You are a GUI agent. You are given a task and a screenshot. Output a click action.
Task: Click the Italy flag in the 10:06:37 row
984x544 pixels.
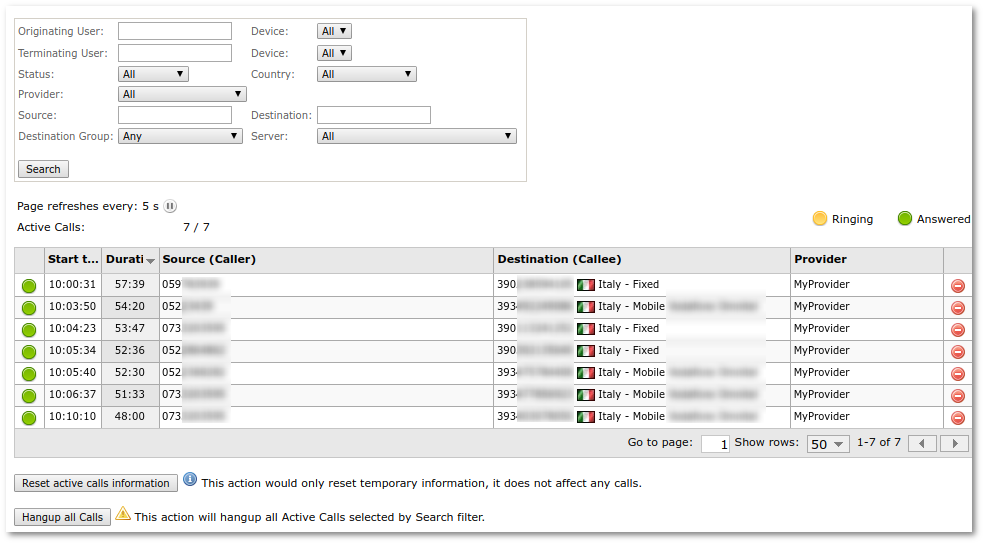click(x=586, y=395)
